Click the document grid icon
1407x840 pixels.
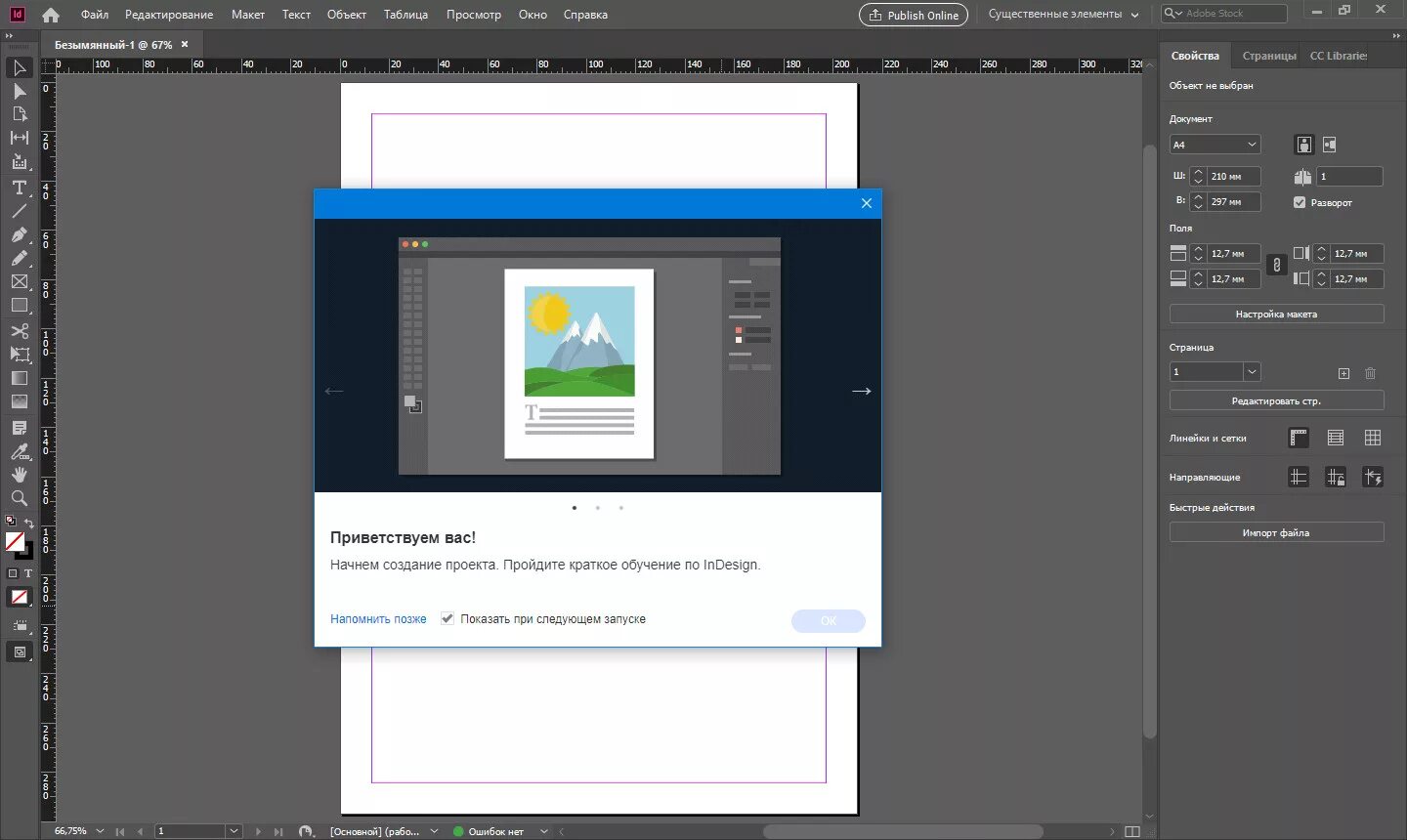[x=1374, y=438]
